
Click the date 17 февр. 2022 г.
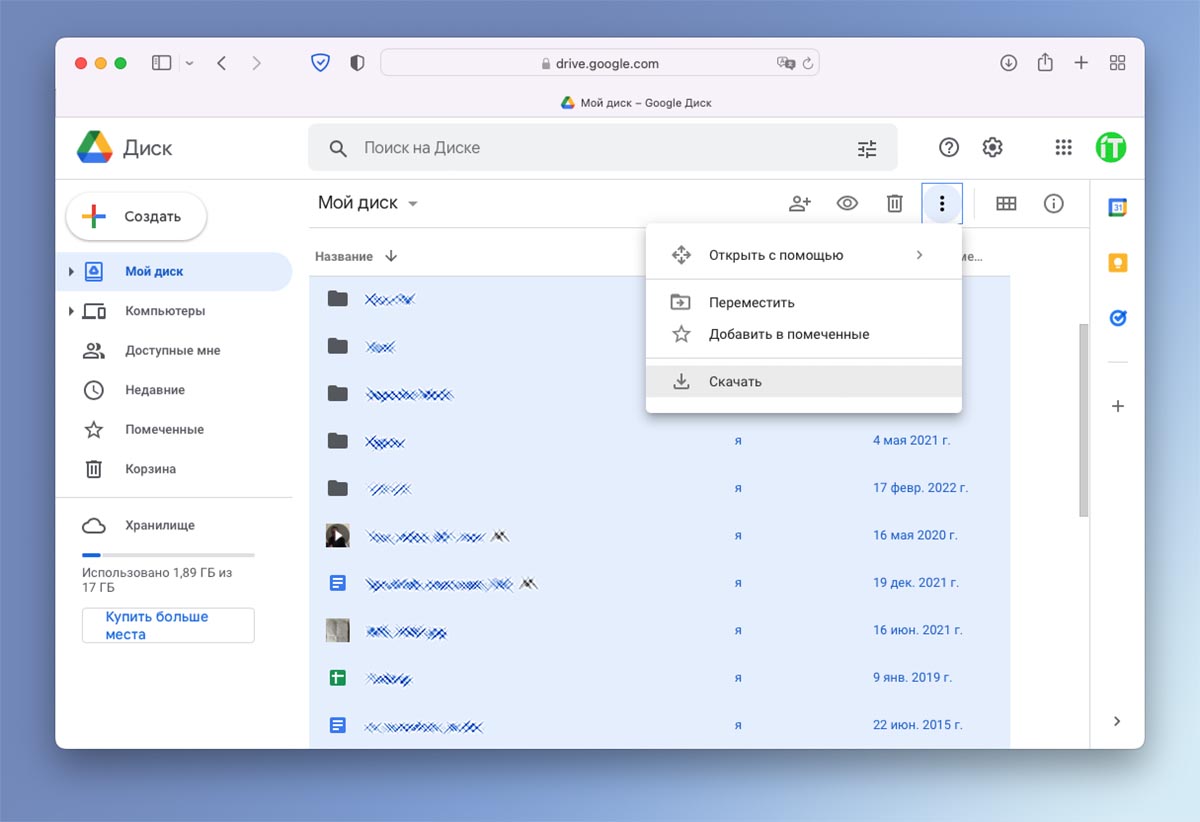920,488
